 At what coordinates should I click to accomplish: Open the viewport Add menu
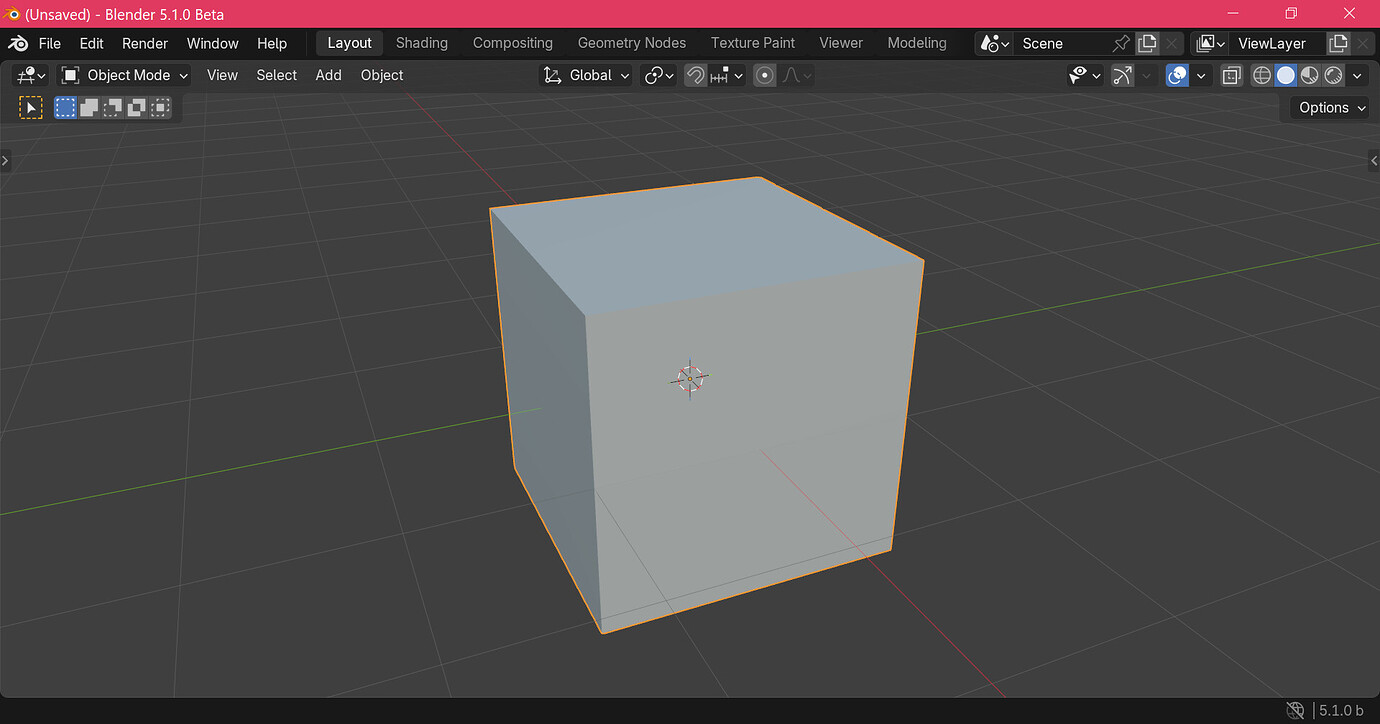tap(328, 75)
